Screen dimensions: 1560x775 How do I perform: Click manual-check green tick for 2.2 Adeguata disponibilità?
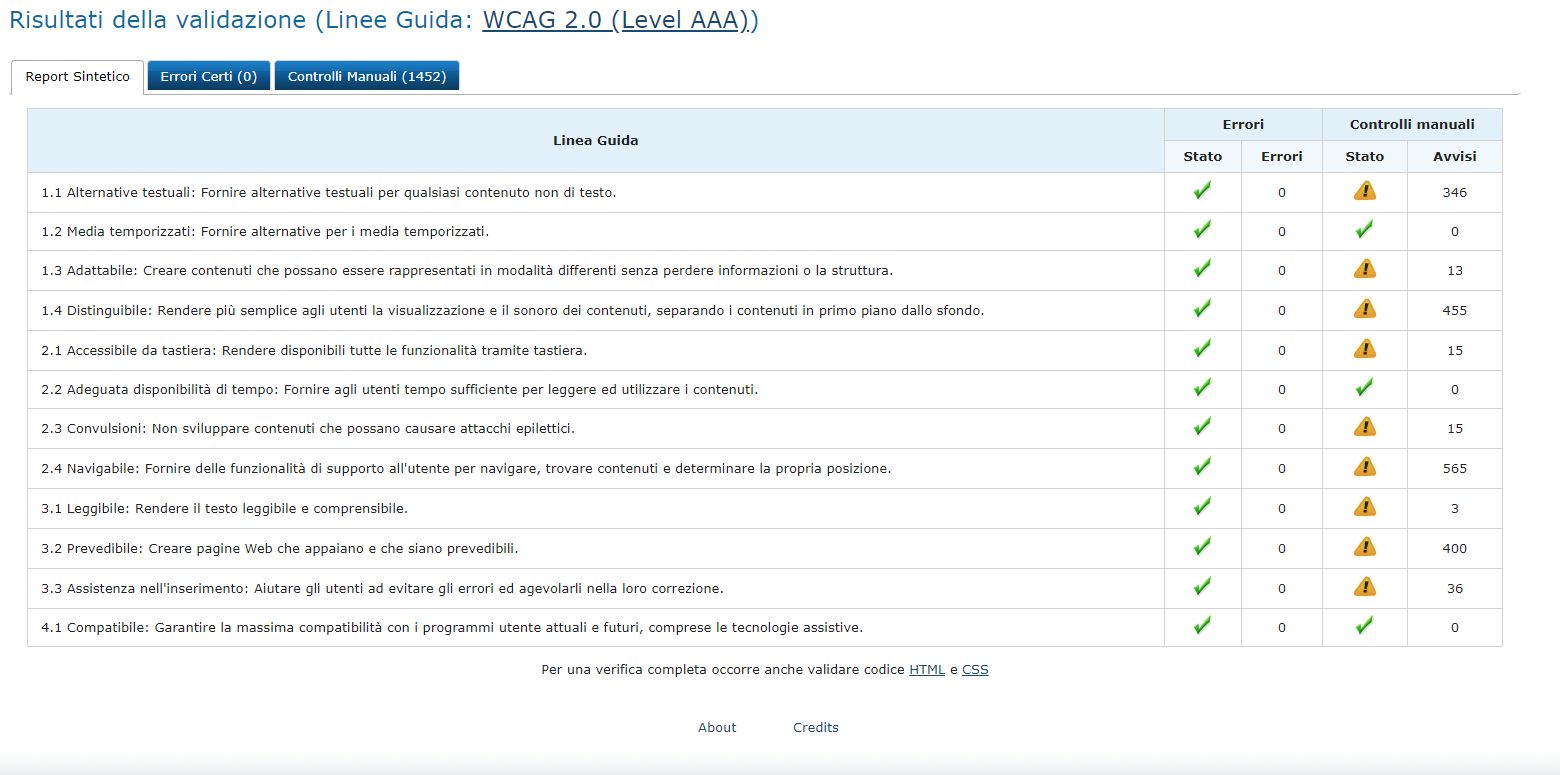[1364, 388]
